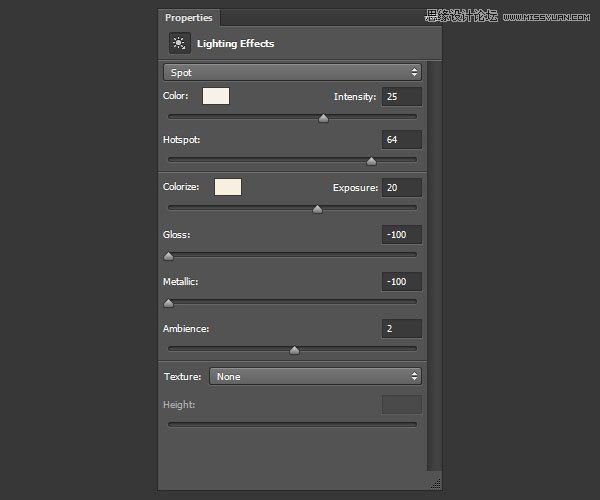Viewport: 600px width, 500px height.
Task: Open the Spot light type dropdown
Action: click(292, 72)
